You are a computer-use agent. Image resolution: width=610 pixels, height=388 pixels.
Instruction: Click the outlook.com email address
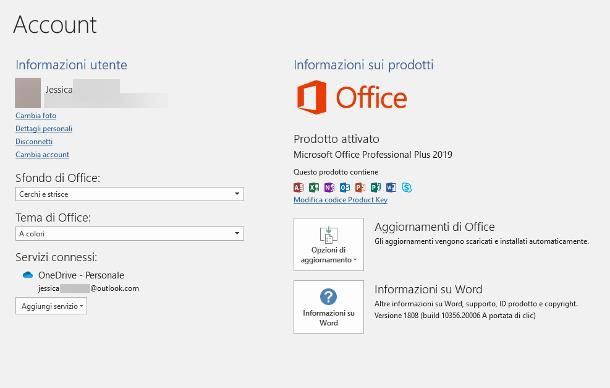tap(88, 288)
